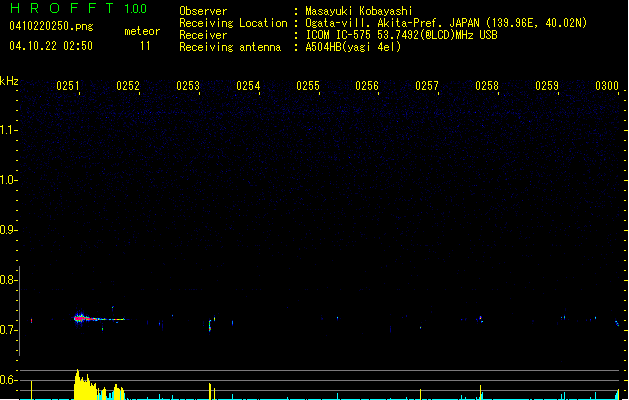This screenshot has width=629, height=400.
Task: Click the meteor count value 11
Action: pyautogui.click(x=145, y=46)
